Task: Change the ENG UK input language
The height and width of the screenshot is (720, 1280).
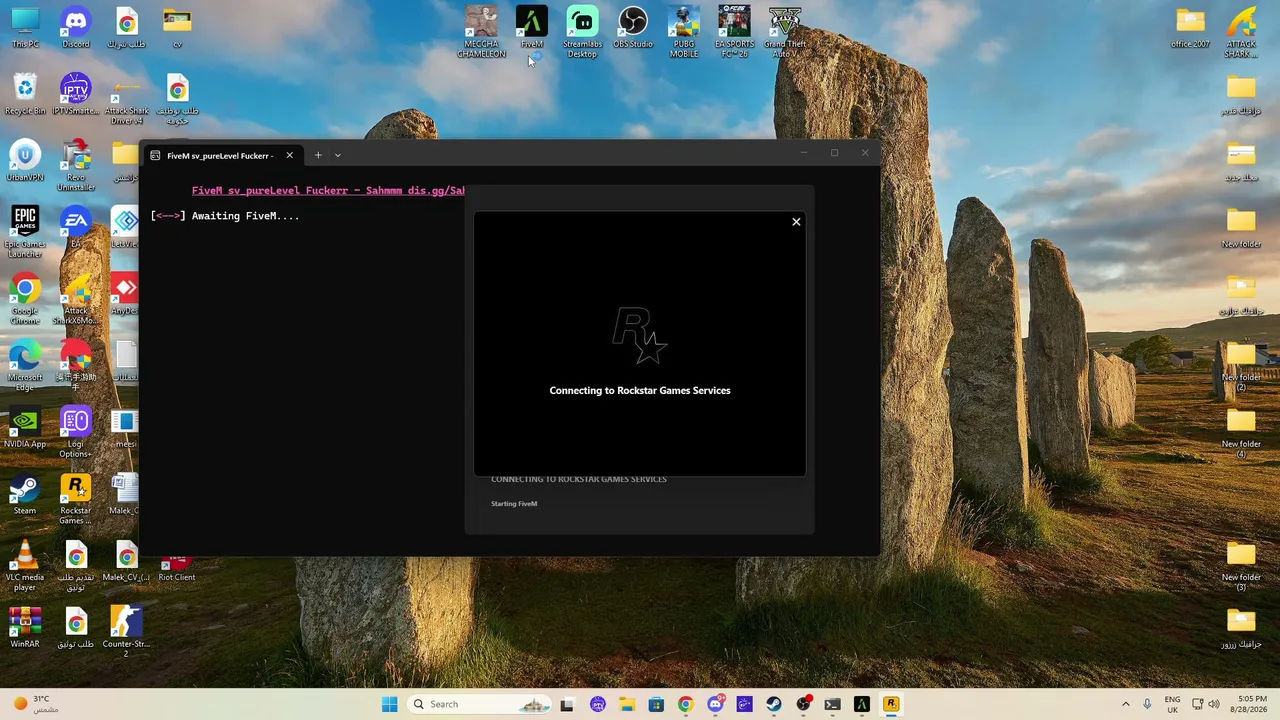Action: [1173, 704]
